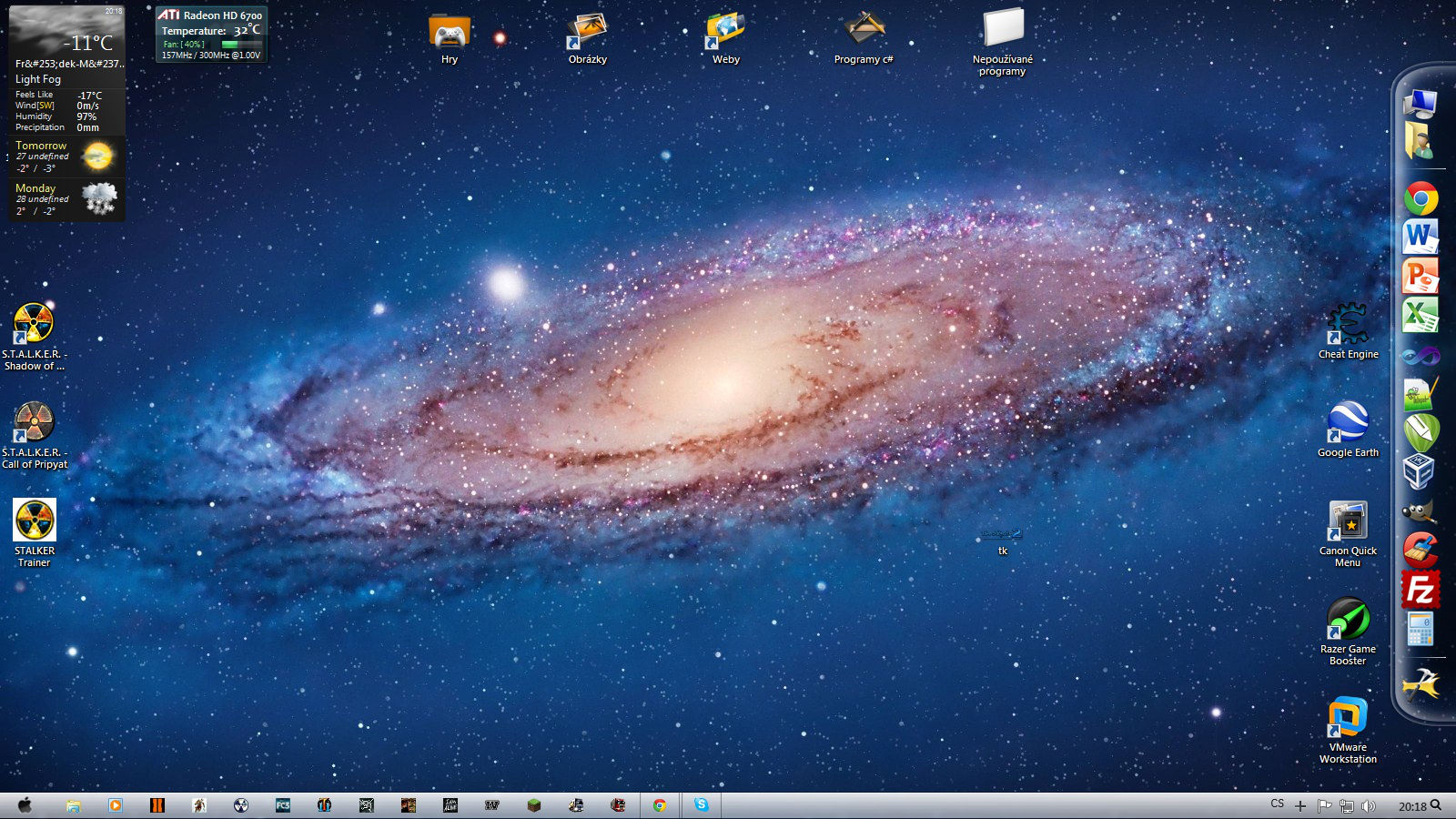Switch the CS keyboard language indicator
The width and height of the screenshot is (1456, 819).
(1278, 804)
